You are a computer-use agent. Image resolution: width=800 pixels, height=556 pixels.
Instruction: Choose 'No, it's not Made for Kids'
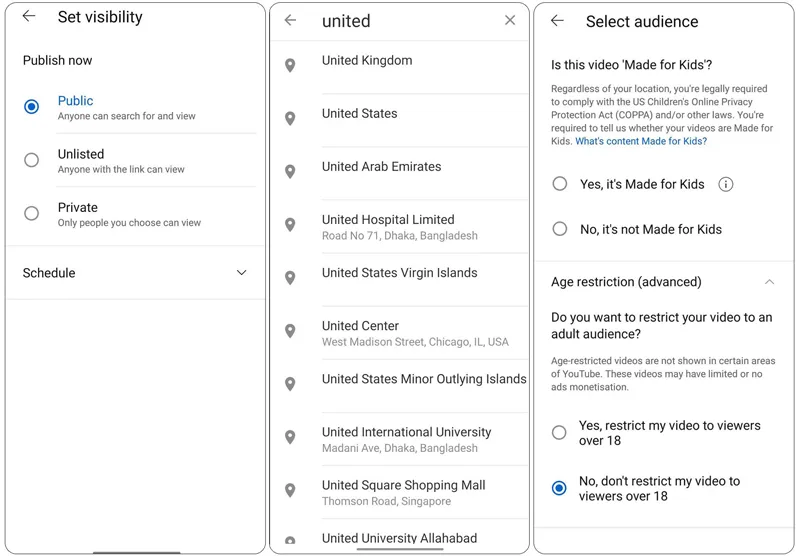point(560,229)
